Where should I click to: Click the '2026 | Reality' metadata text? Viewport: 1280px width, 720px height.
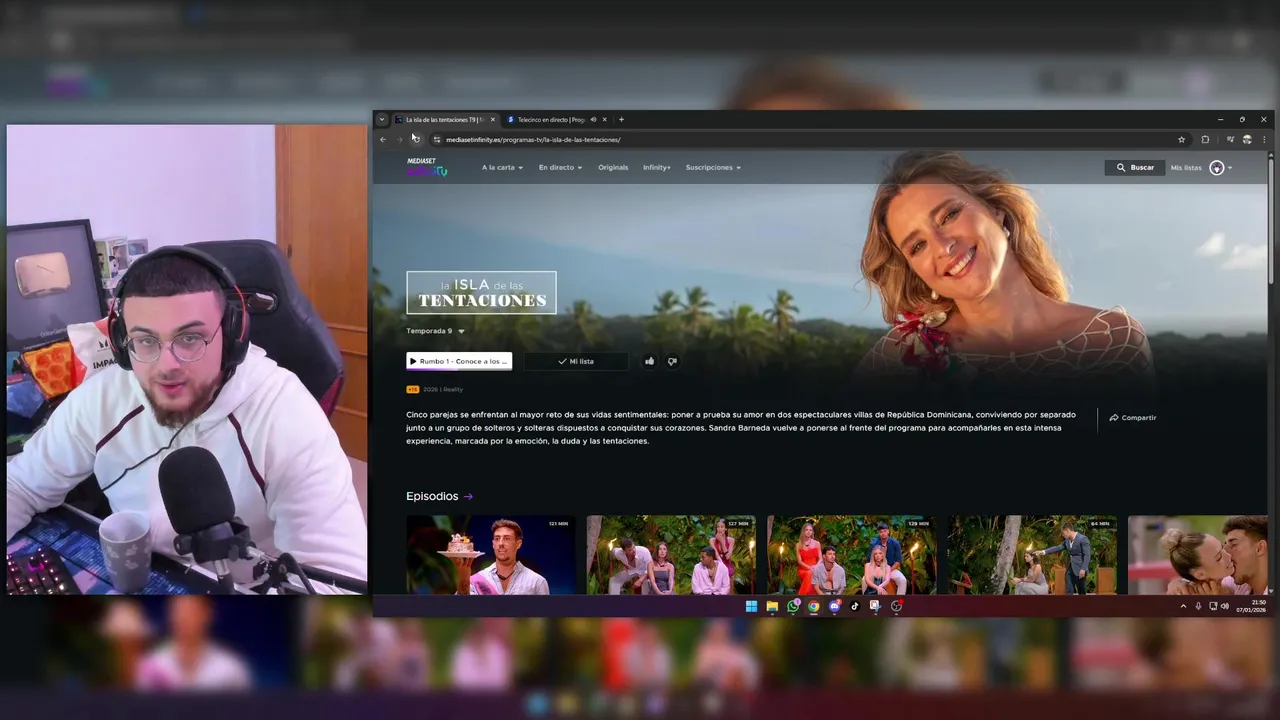pyautogui.click(x=443, y=389)
